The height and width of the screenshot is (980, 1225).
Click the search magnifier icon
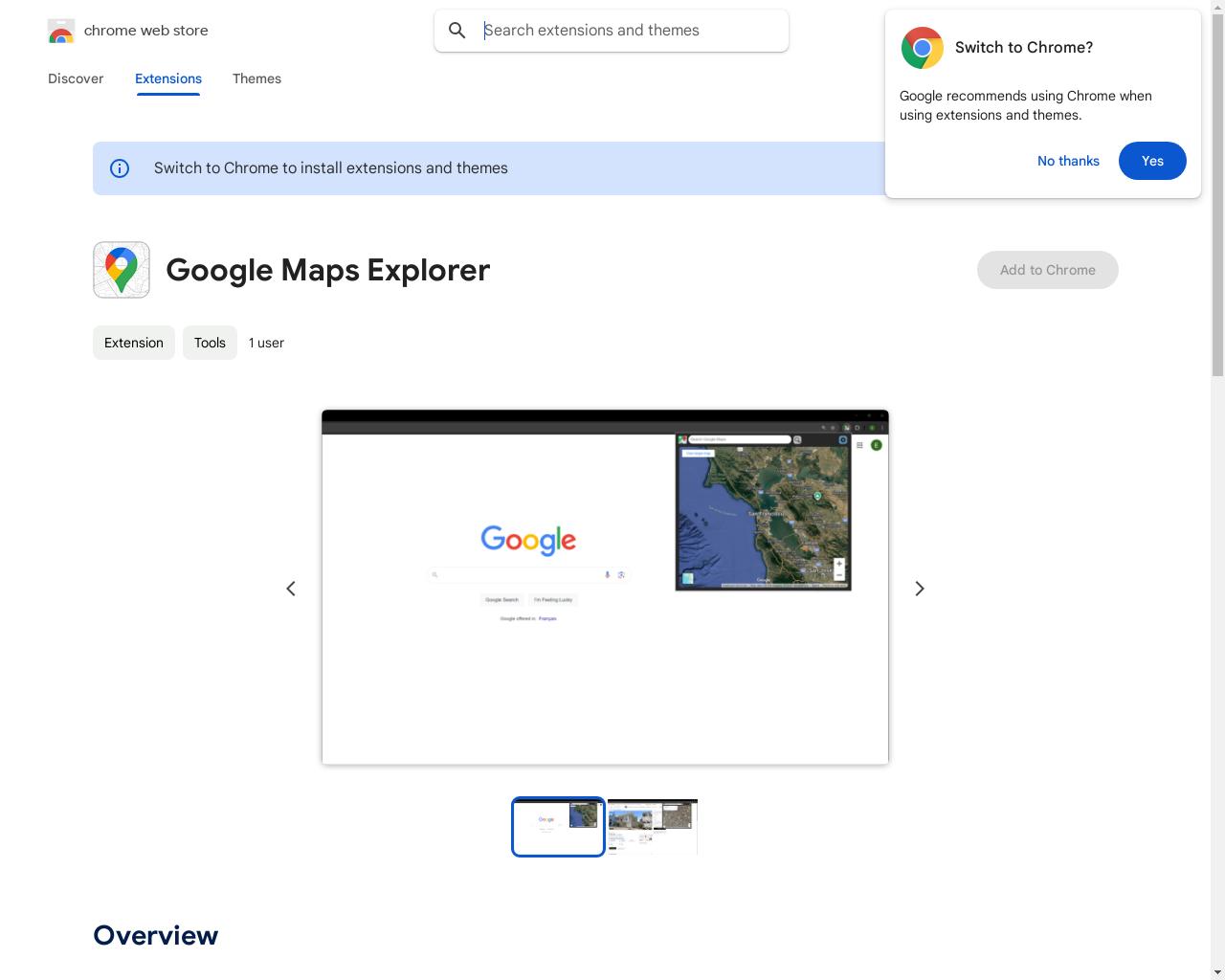[457, 31]
